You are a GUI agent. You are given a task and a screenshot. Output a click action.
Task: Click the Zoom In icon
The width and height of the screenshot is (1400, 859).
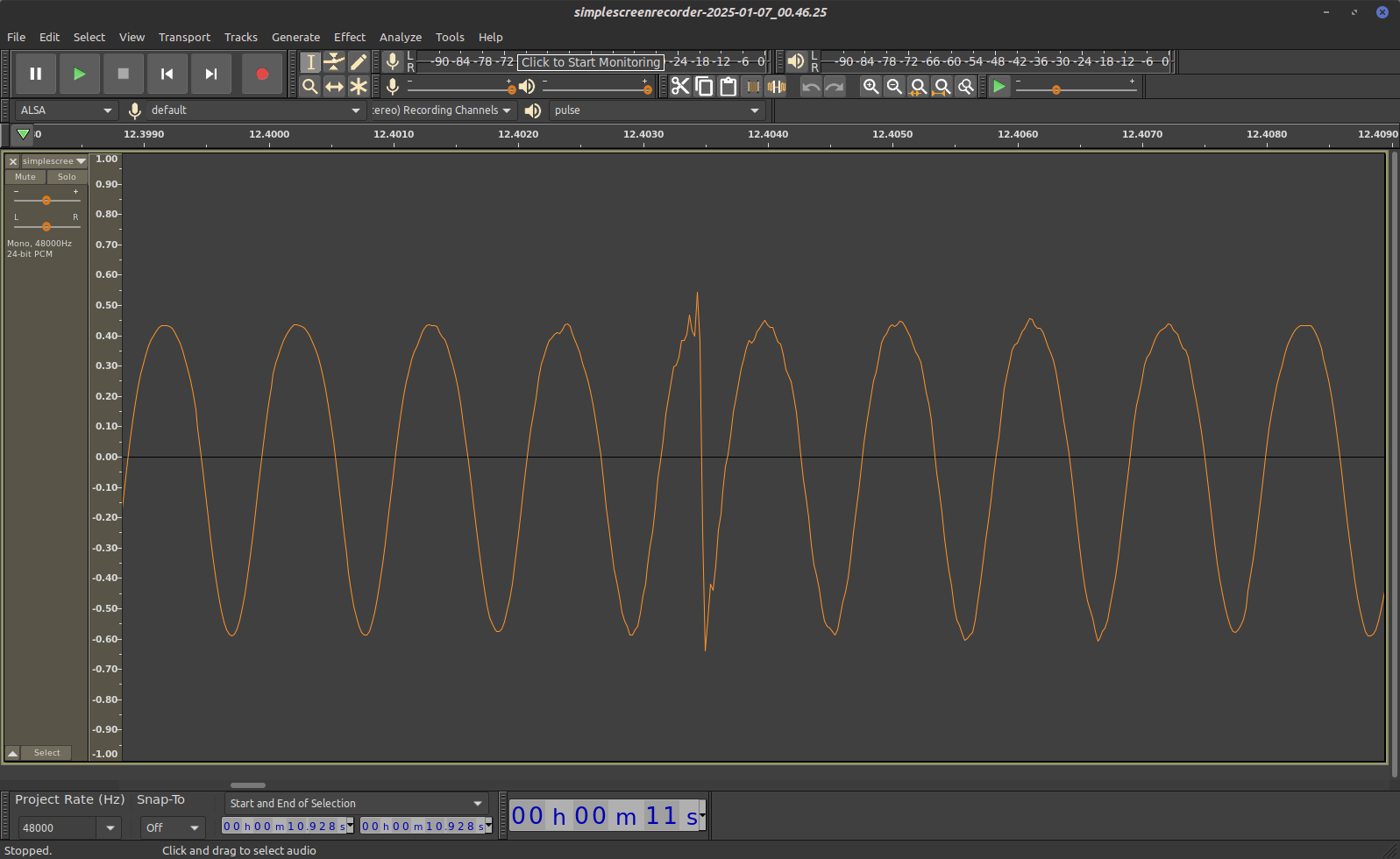pyautogui.click(x=871, y=86)
